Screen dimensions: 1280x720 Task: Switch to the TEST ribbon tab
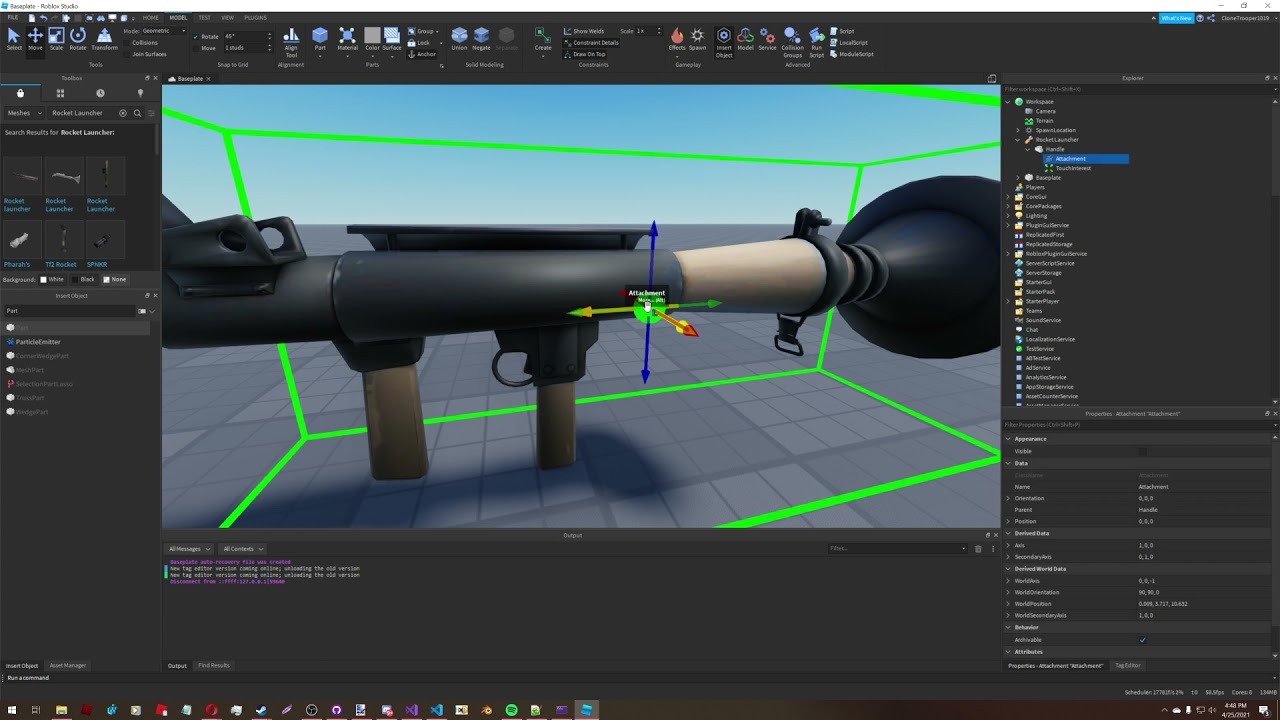tap(204, 17)
